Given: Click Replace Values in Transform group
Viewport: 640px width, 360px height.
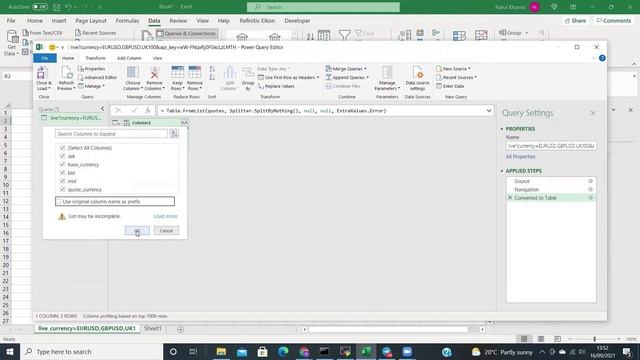Looking at the screenshot, I should (x=276, y=86).
